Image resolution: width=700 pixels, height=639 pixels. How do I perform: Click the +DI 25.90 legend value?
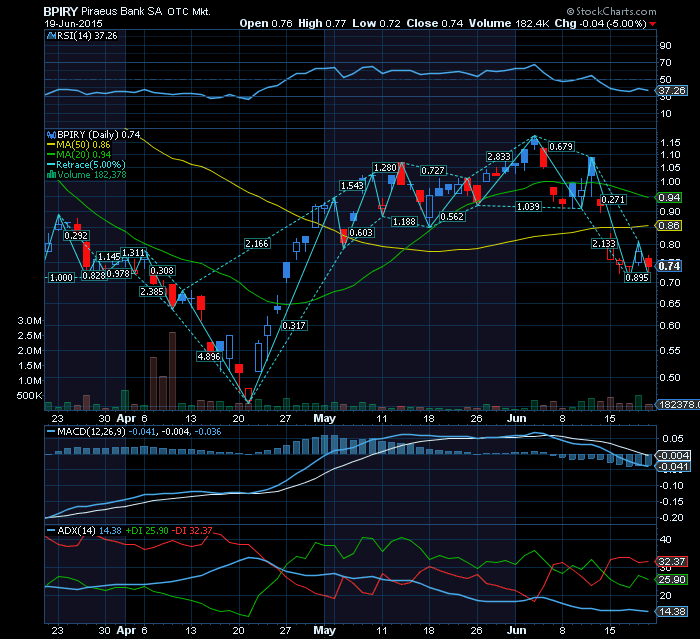147,530
